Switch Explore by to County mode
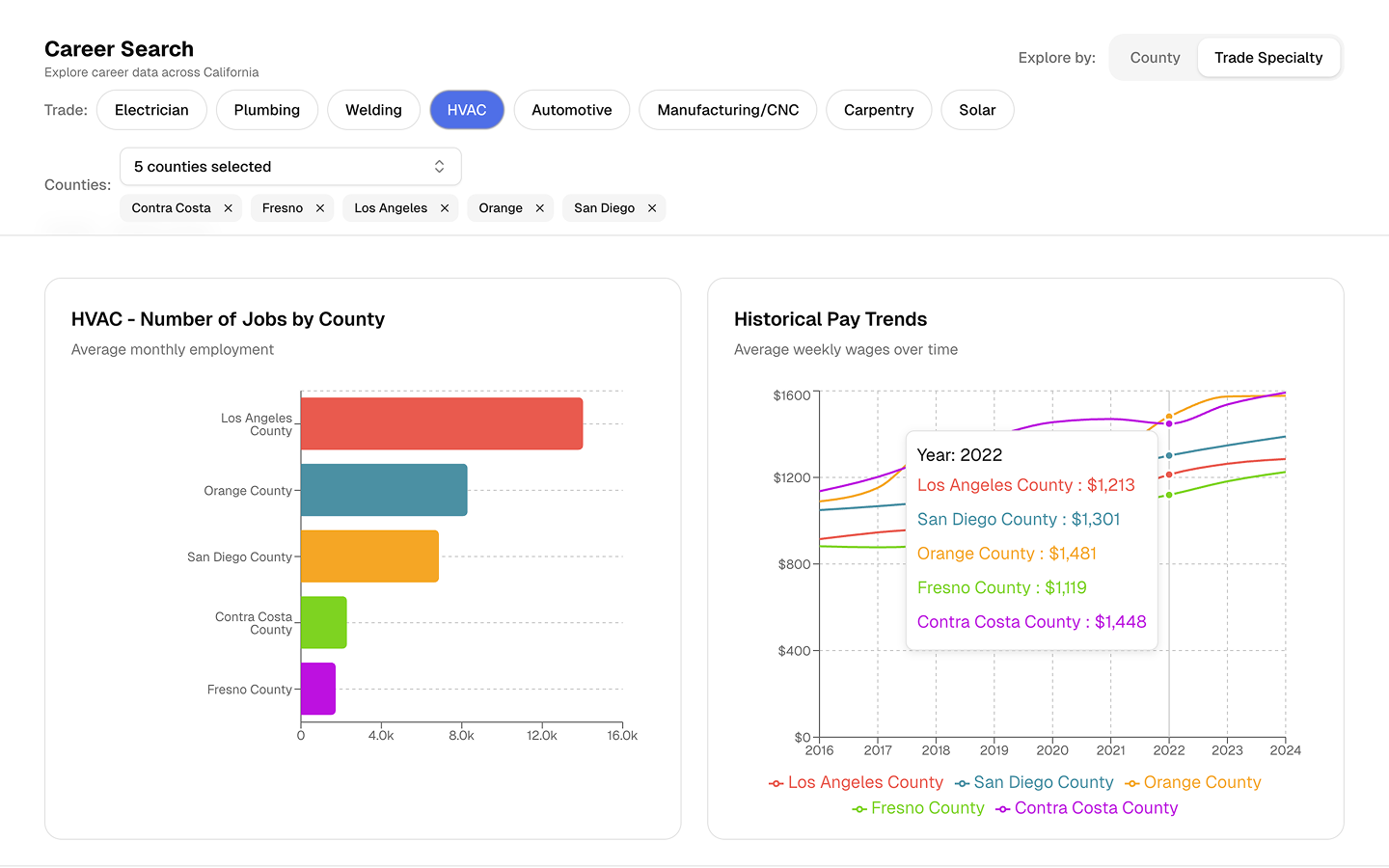The image size is (1389, 868). [x=1154, y=57]
